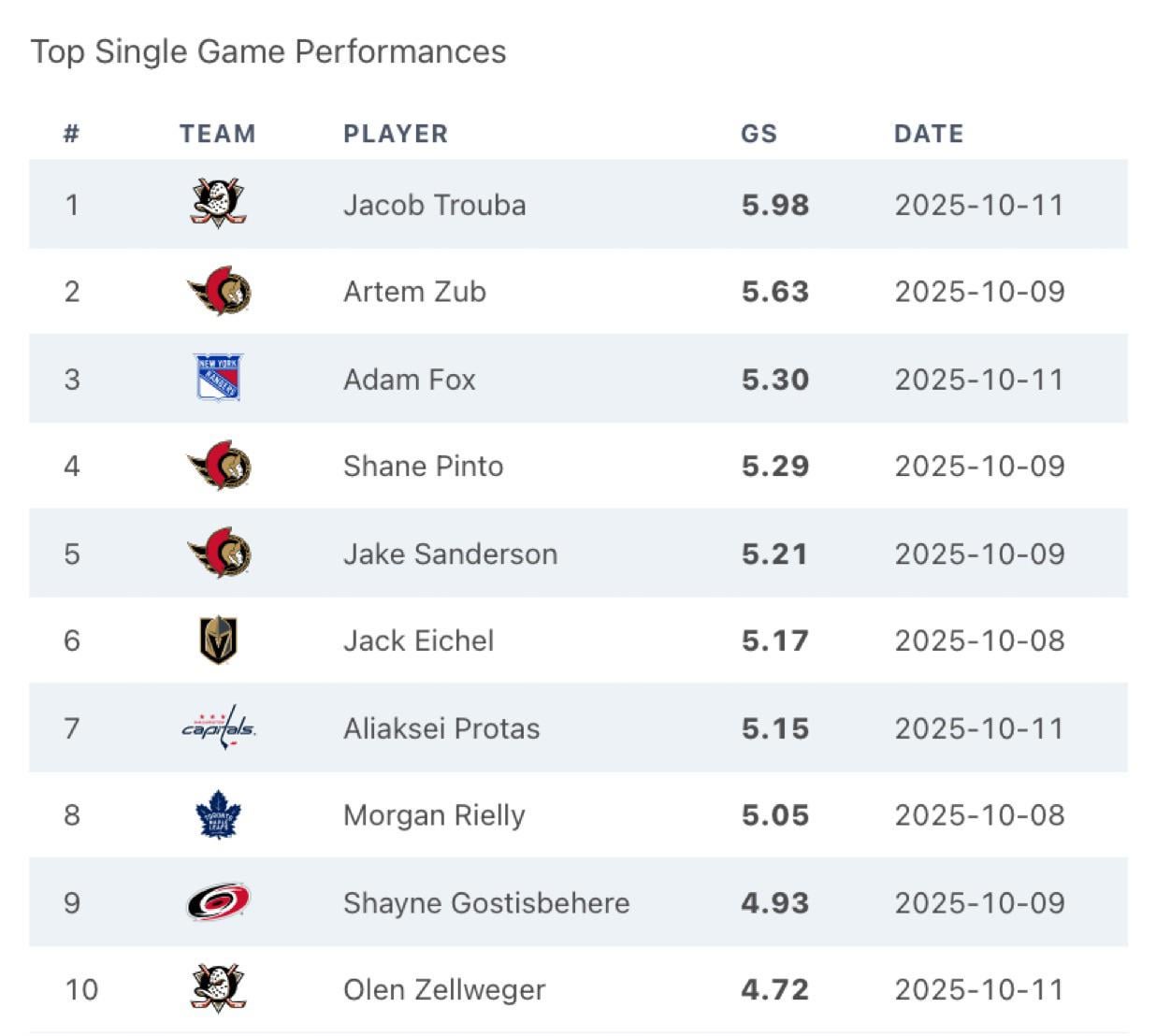Open the Washington Capitals logo
1156x1036 pixels.
[218, 727]
